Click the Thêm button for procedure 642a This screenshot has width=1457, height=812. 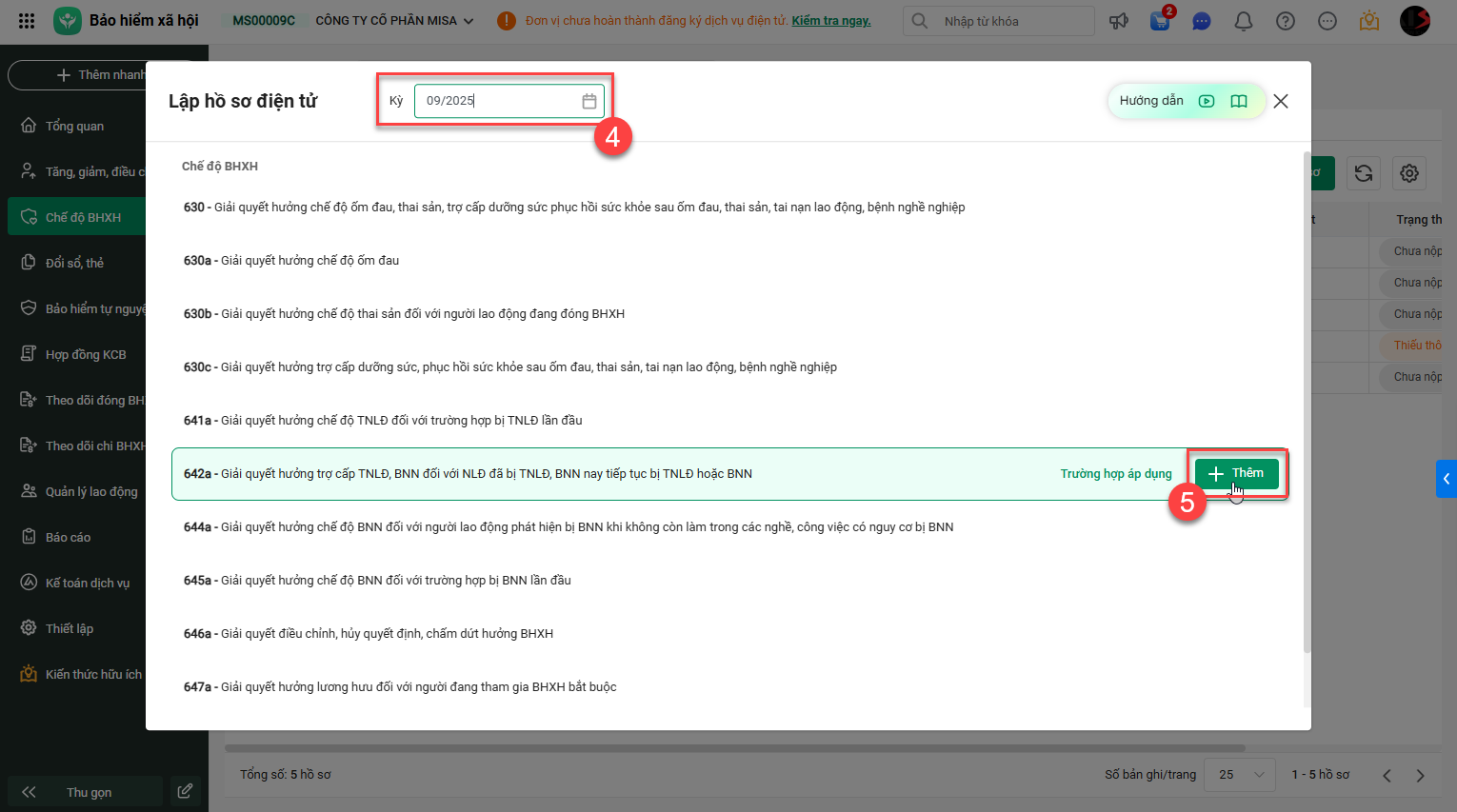[1237, 473]
